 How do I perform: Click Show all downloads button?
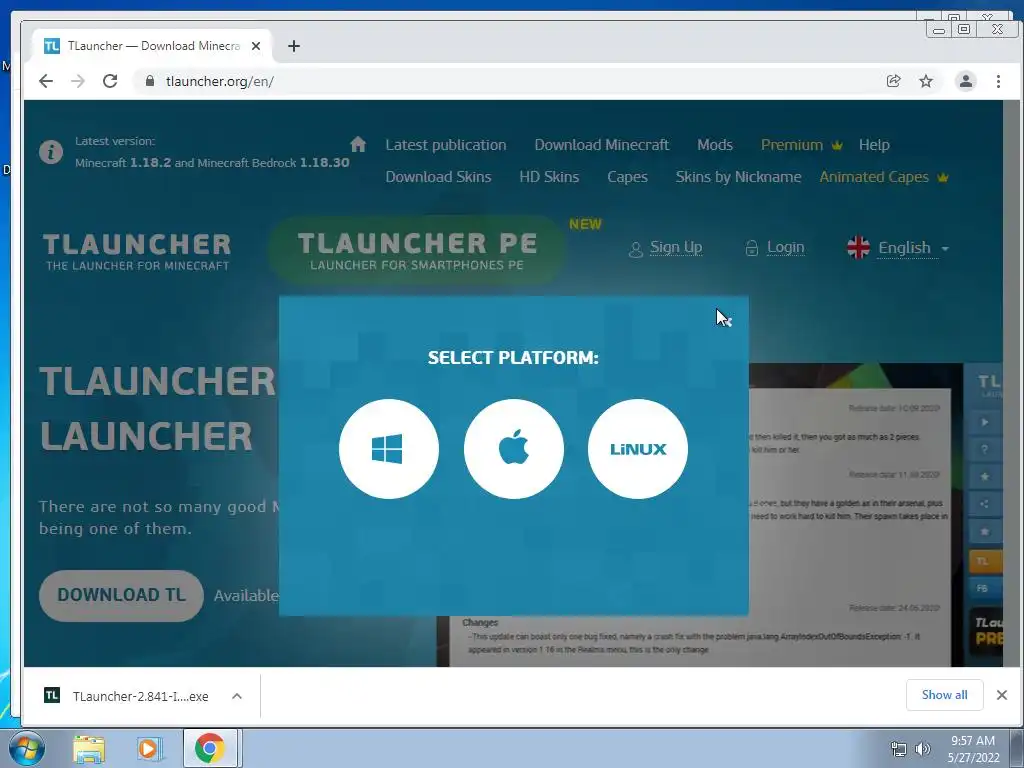[944, 695]
